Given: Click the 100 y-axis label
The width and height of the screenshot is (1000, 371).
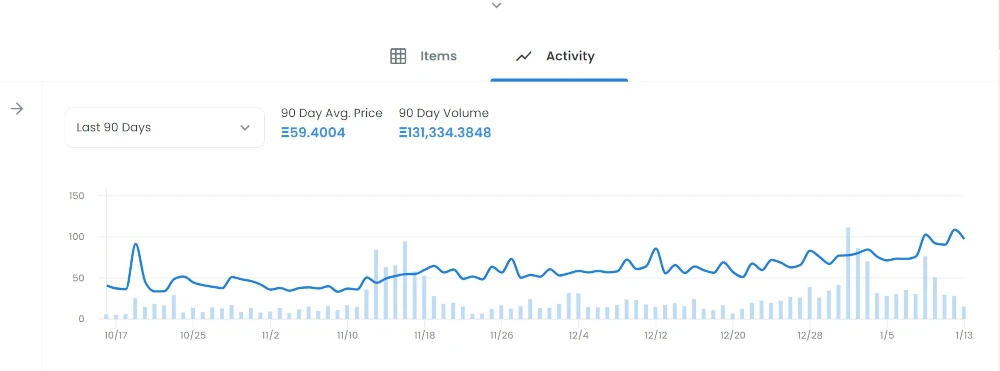Looking at the screenshot, I should (x=77, y=236).
